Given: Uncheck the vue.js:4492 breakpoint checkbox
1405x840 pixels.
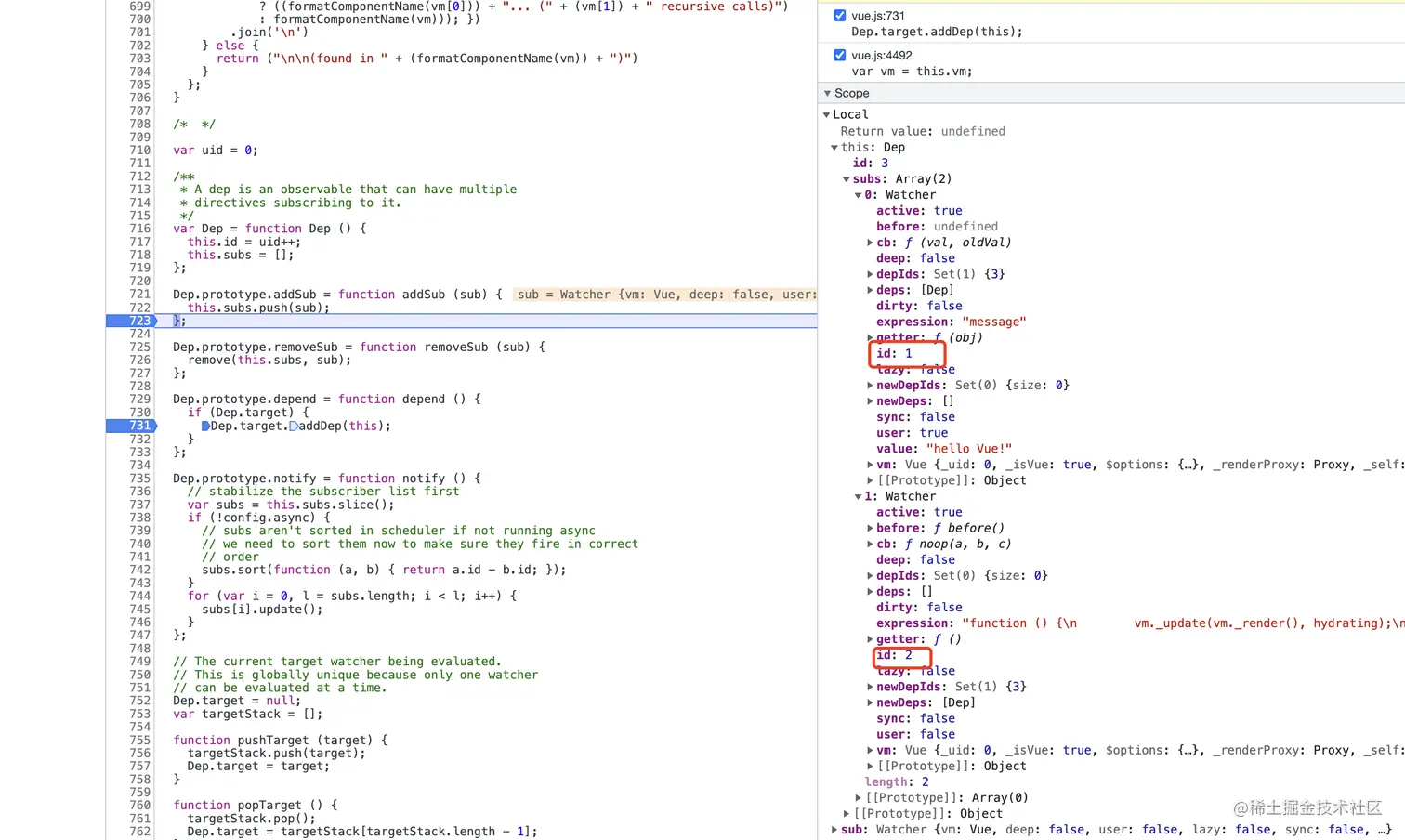Looking at the screenshot, I should (840, 56).
